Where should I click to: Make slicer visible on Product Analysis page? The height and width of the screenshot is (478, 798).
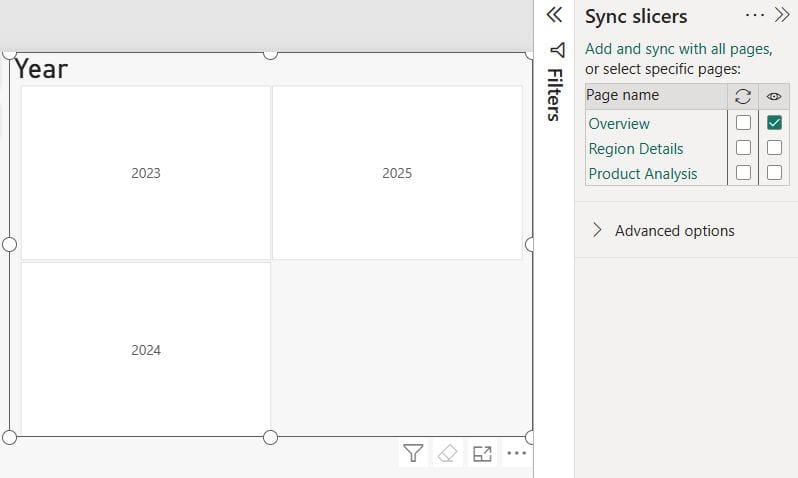point(774,173)
